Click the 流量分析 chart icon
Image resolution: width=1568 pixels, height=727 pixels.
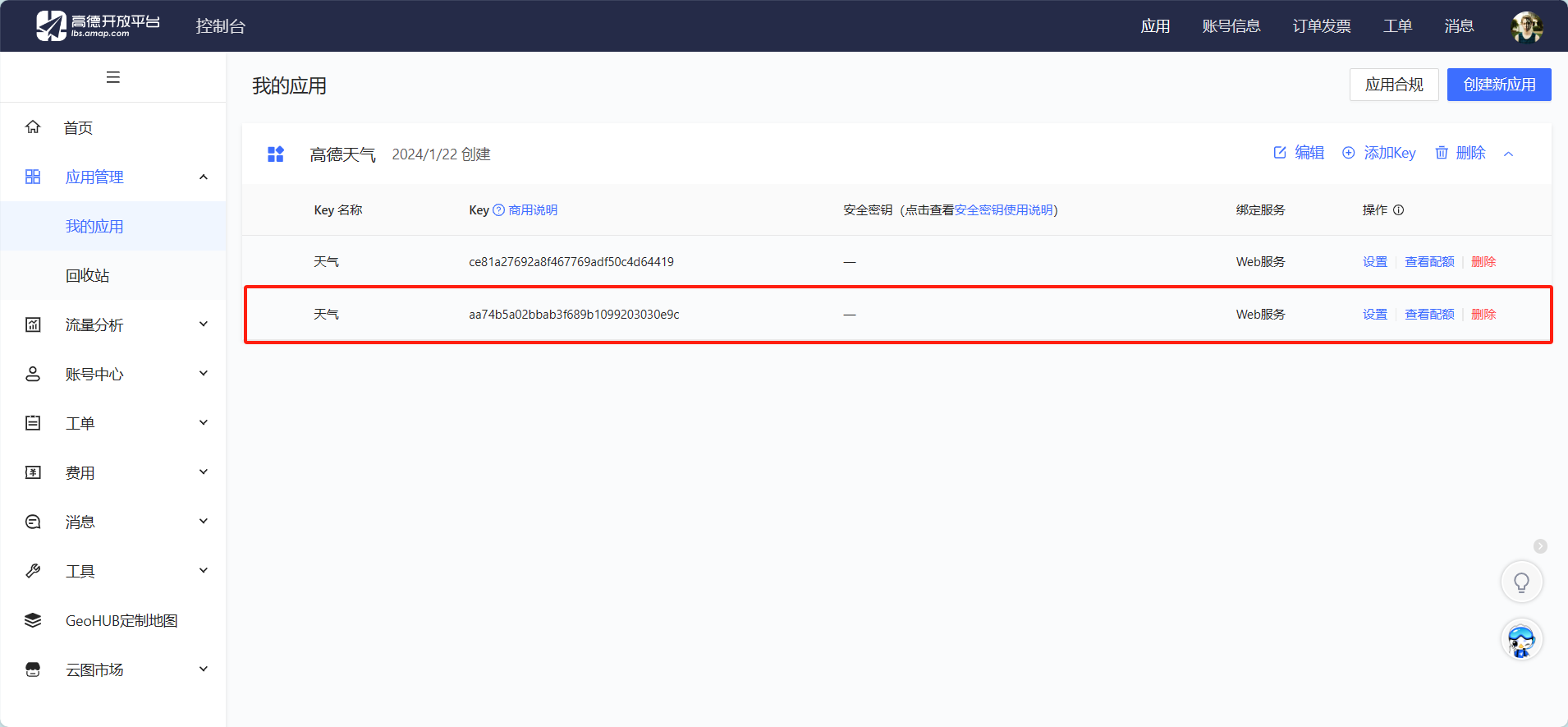[x=33, y=324]
